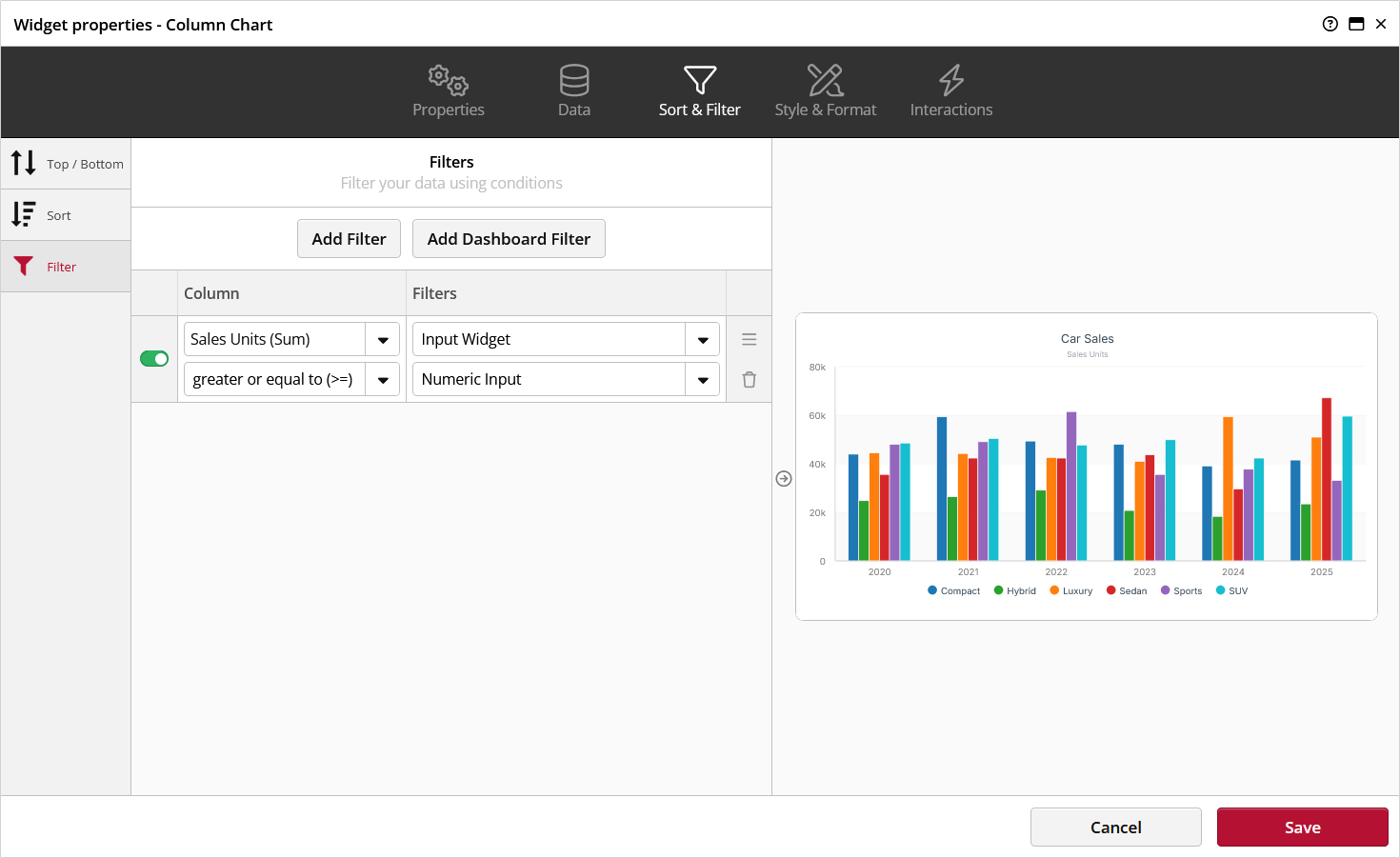This screenshot has height=858, width=1400.
Task: Open the Sales Units (Sum) combo box
Action: click(291, 339)
